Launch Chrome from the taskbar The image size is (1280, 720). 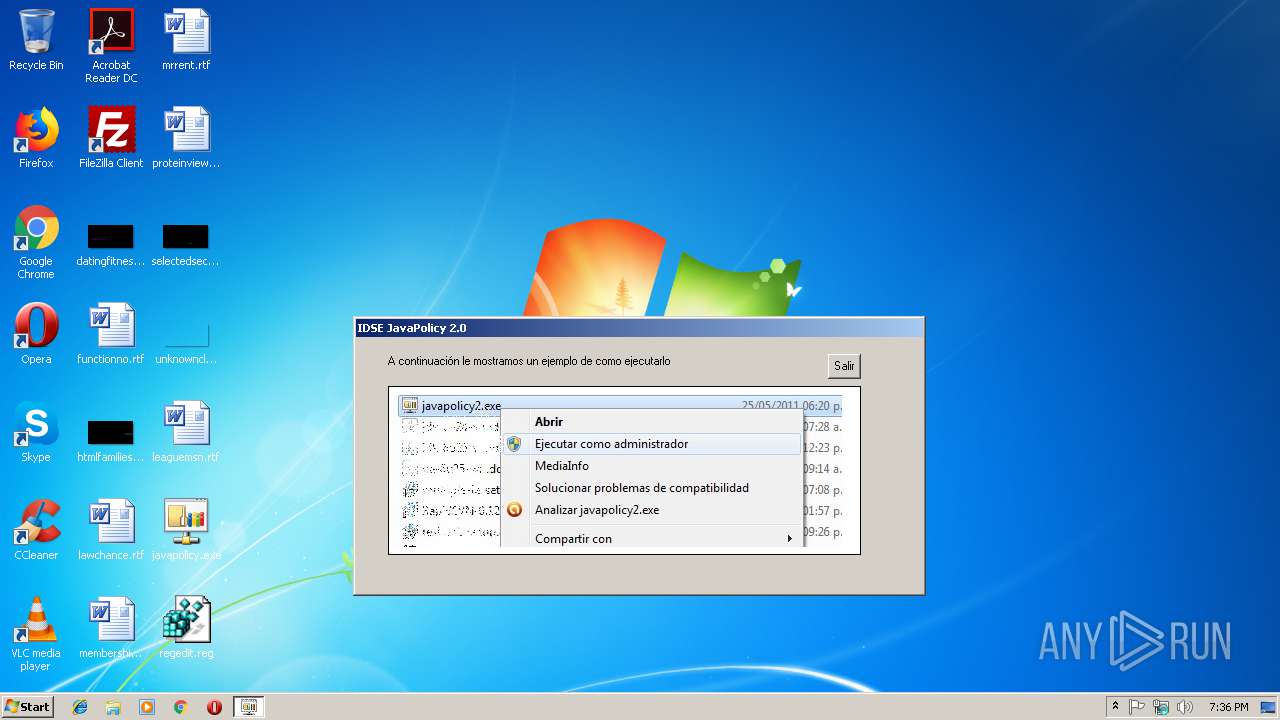181,707
